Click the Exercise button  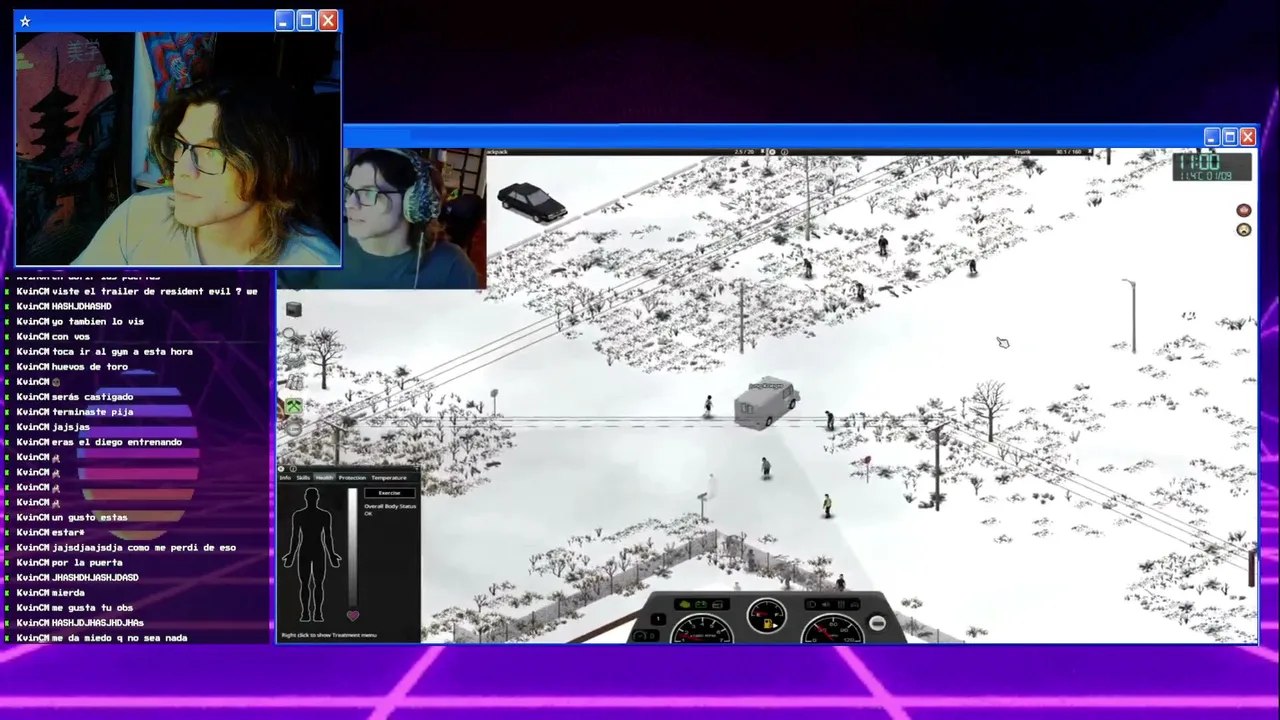[x=389, y=493]
